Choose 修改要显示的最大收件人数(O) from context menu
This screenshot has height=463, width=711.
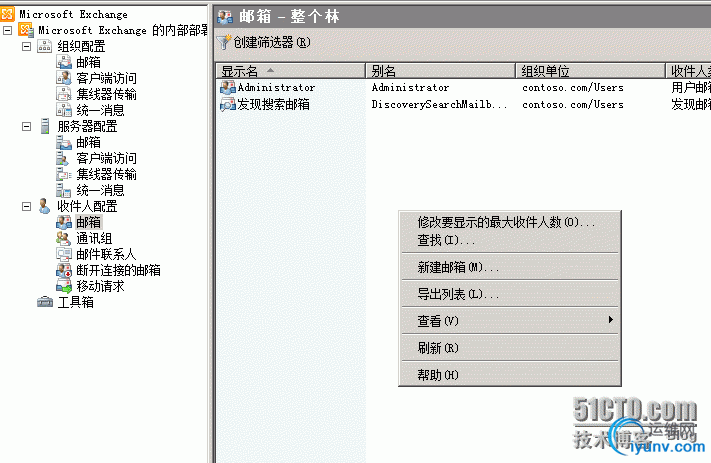pyautogui.click(x=510, y=222)
